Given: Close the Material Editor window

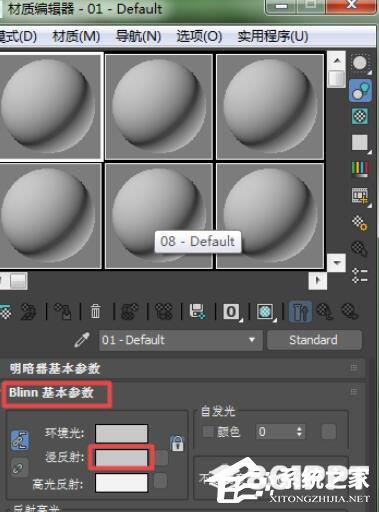Looking at the screenshot, I should tap(352, 6).
